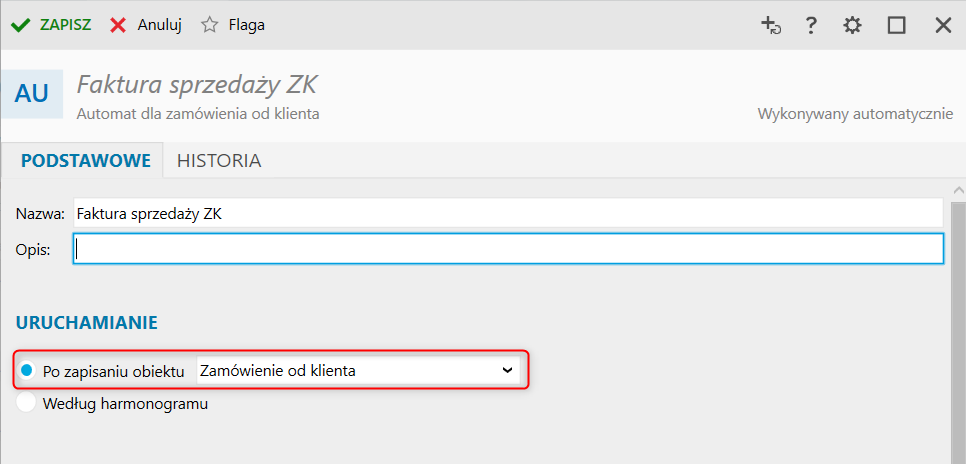Click the green ZAPISZ checkmark icon
Image resolution: width=966 pixels, height=464 pixels.
click(21, 25)
